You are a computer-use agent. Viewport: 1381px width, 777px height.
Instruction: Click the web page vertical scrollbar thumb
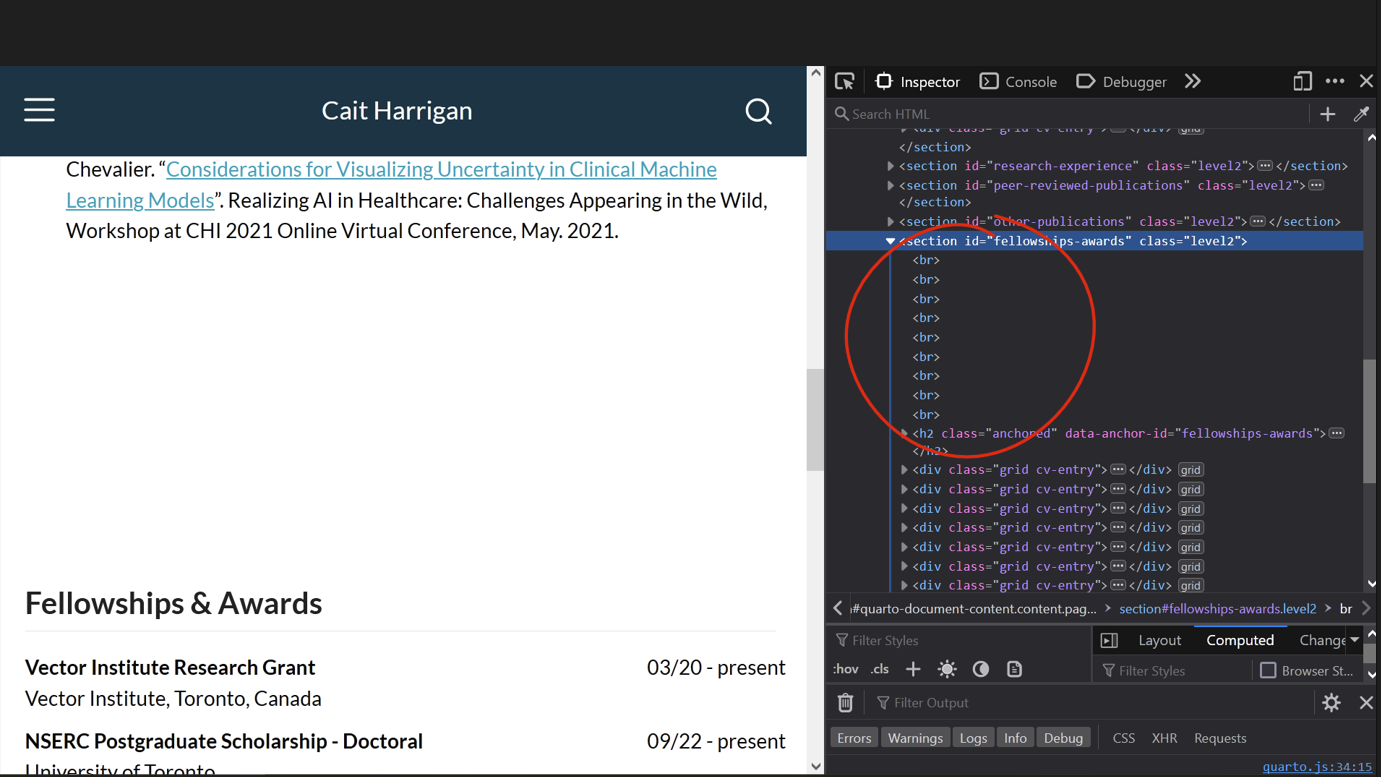(x=815, y=419)
